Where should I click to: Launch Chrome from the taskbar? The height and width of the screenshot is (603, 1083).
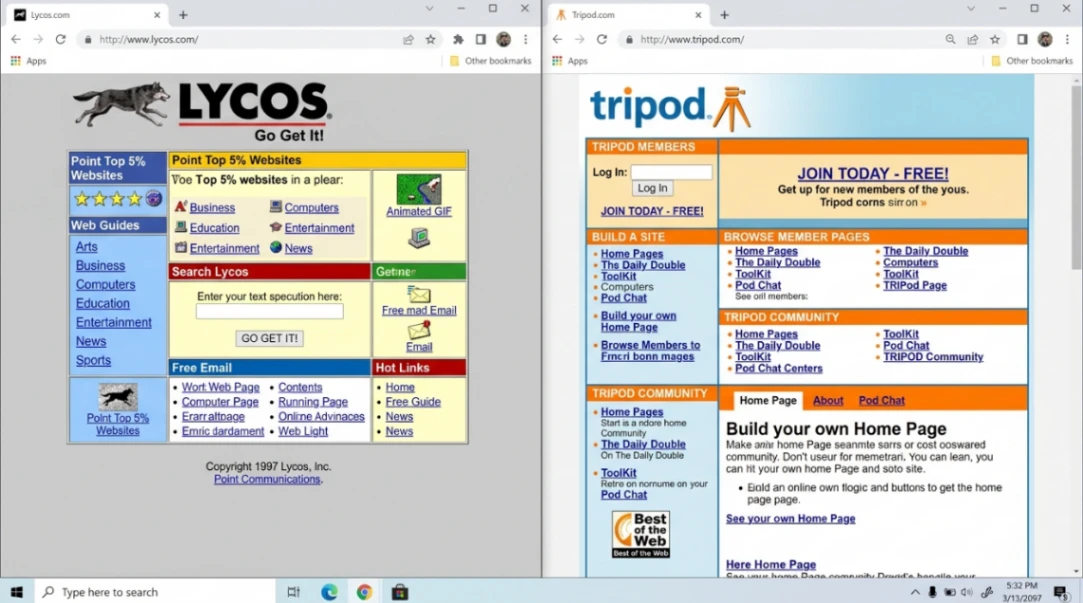pos(364,591)
